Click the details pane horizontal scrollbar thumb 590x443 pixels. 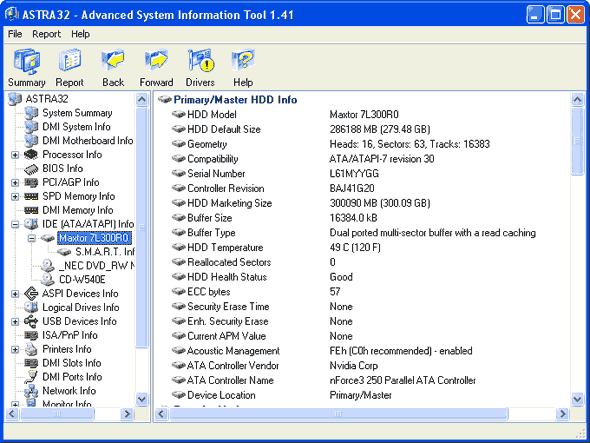[x=339, y=414]
